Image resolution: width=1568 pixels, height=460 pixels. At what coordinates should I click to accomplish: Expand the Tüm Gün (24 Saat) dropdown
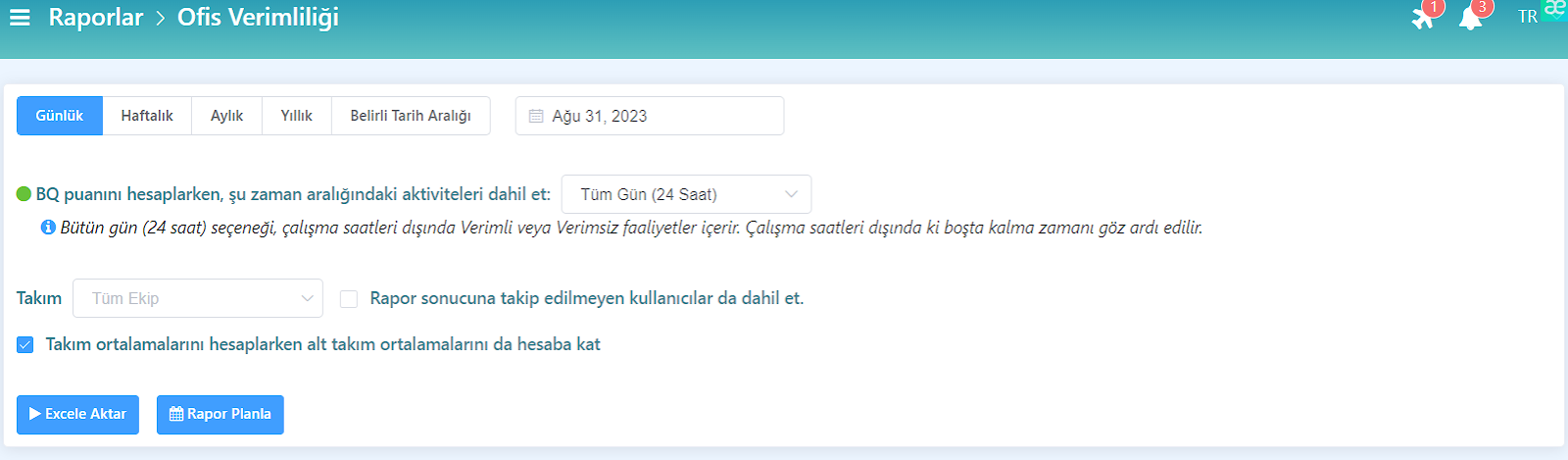coord(686,194)
